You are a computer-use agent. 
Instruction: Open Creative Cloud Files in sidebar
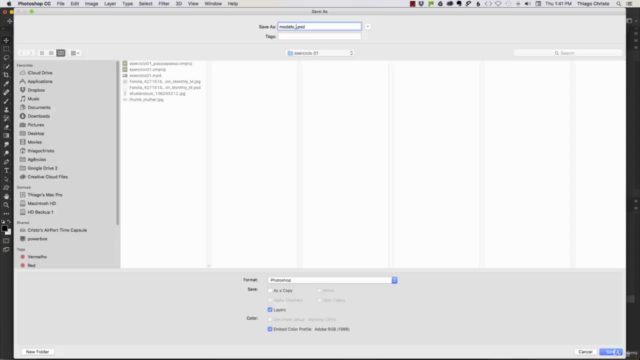[48, 177]
